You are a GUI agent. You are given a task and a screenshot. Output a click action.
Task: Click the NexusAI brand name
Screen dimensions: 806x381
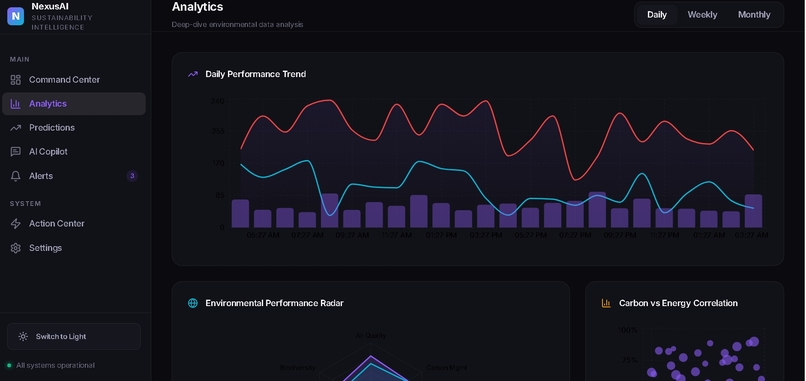(50, 7)
